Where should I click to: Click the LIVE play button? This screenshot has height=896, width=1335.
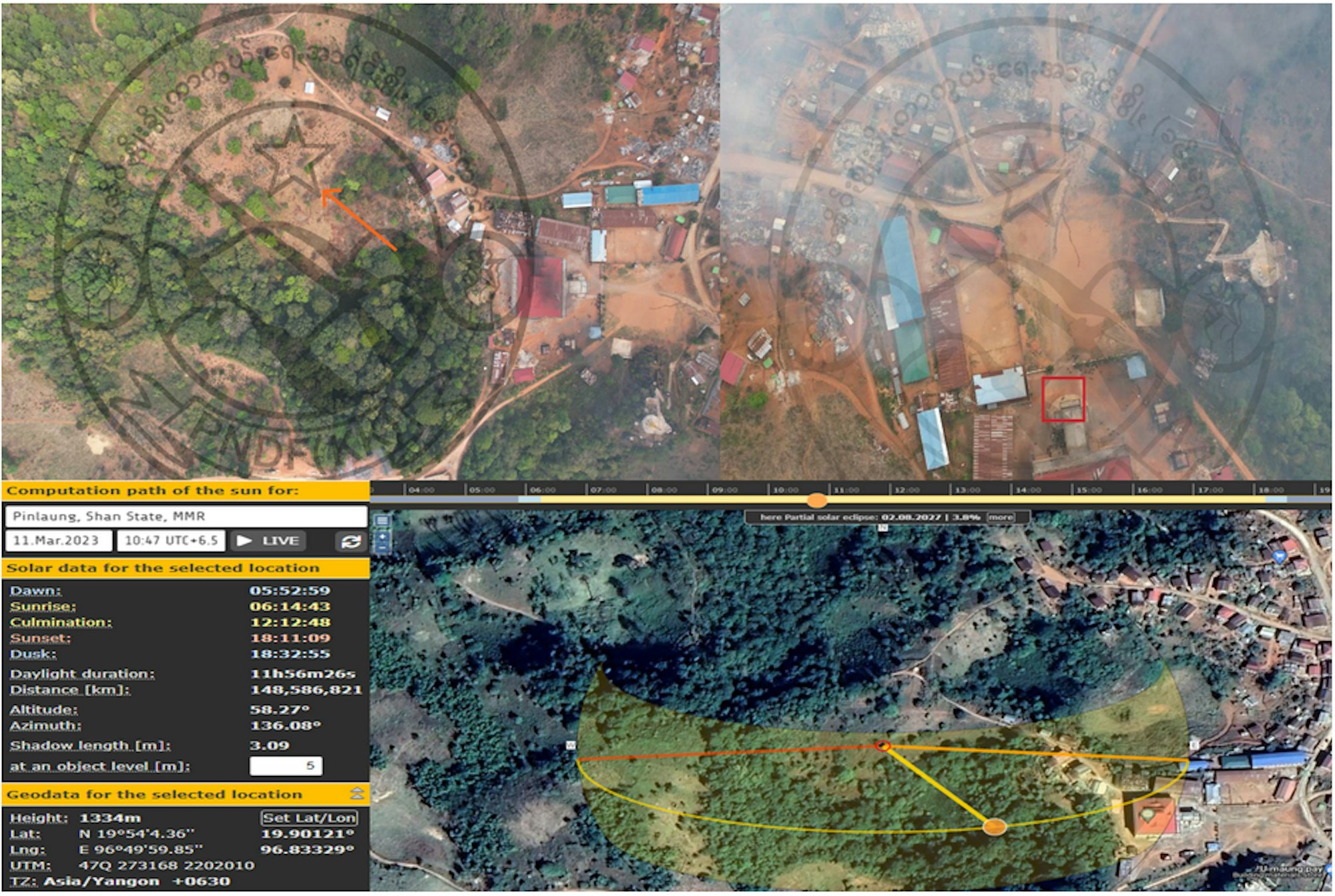click(268, 542)
